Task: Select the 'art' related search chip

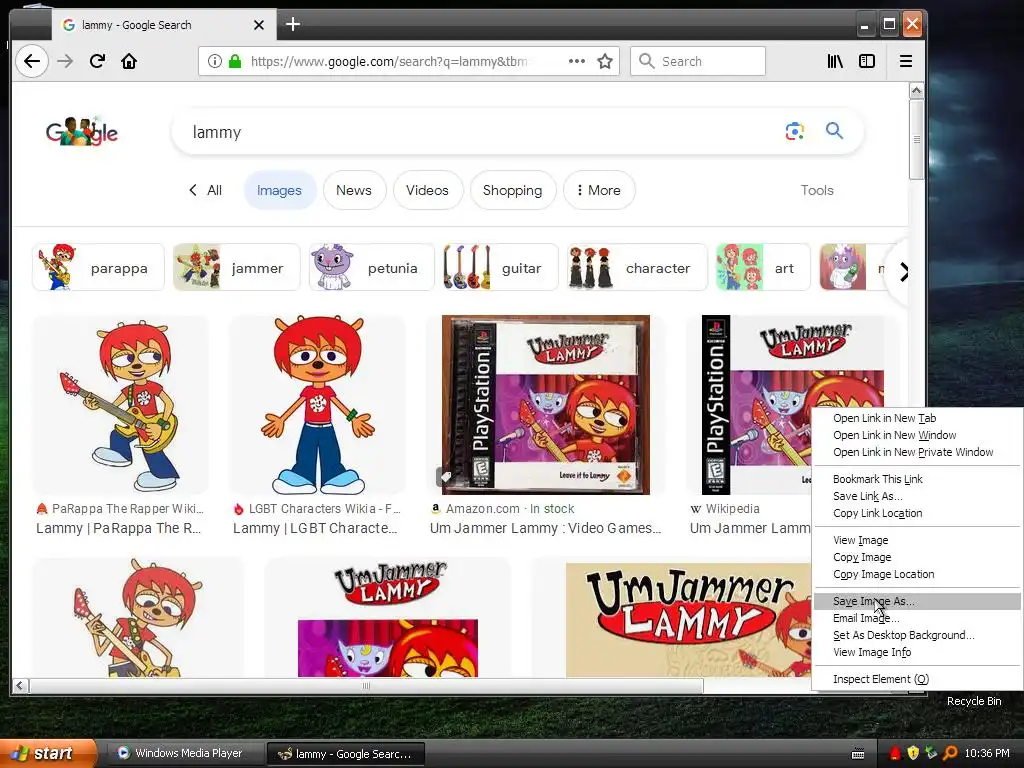Action: pos(763,267)
